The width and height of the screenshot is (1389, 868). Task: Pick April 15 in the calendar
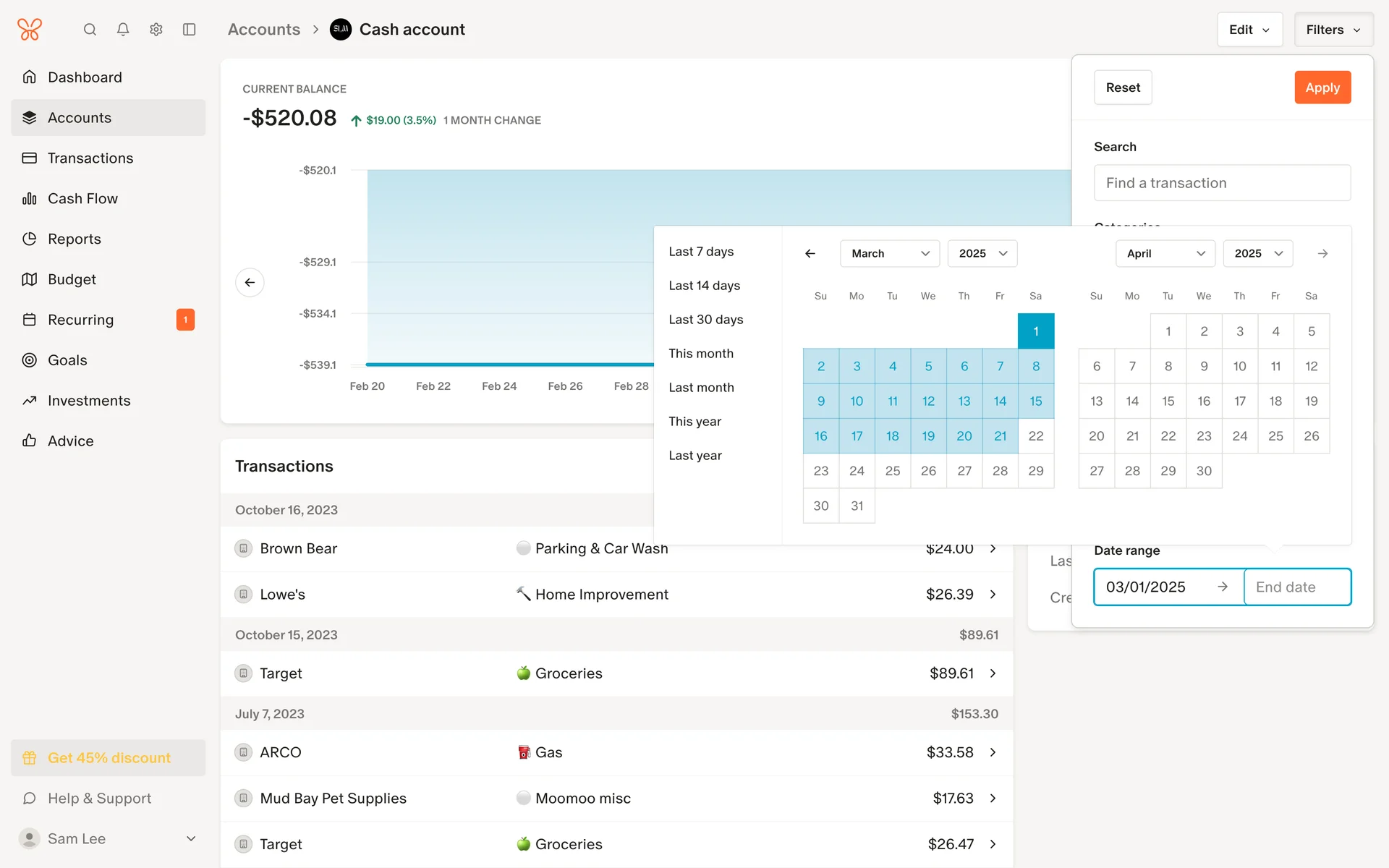tap(1168, 401)
